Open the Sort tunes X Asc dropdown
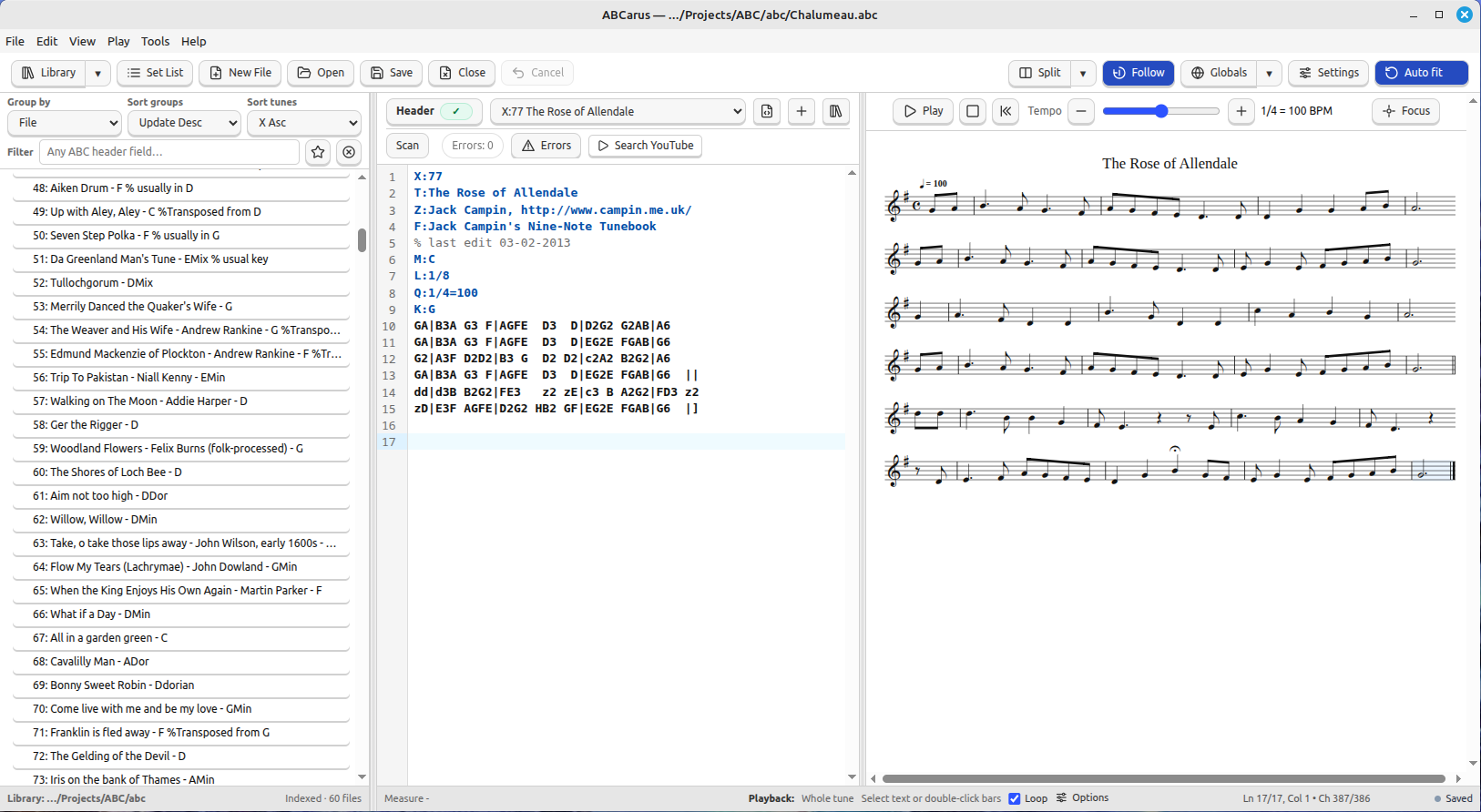 tap(304, 123)
